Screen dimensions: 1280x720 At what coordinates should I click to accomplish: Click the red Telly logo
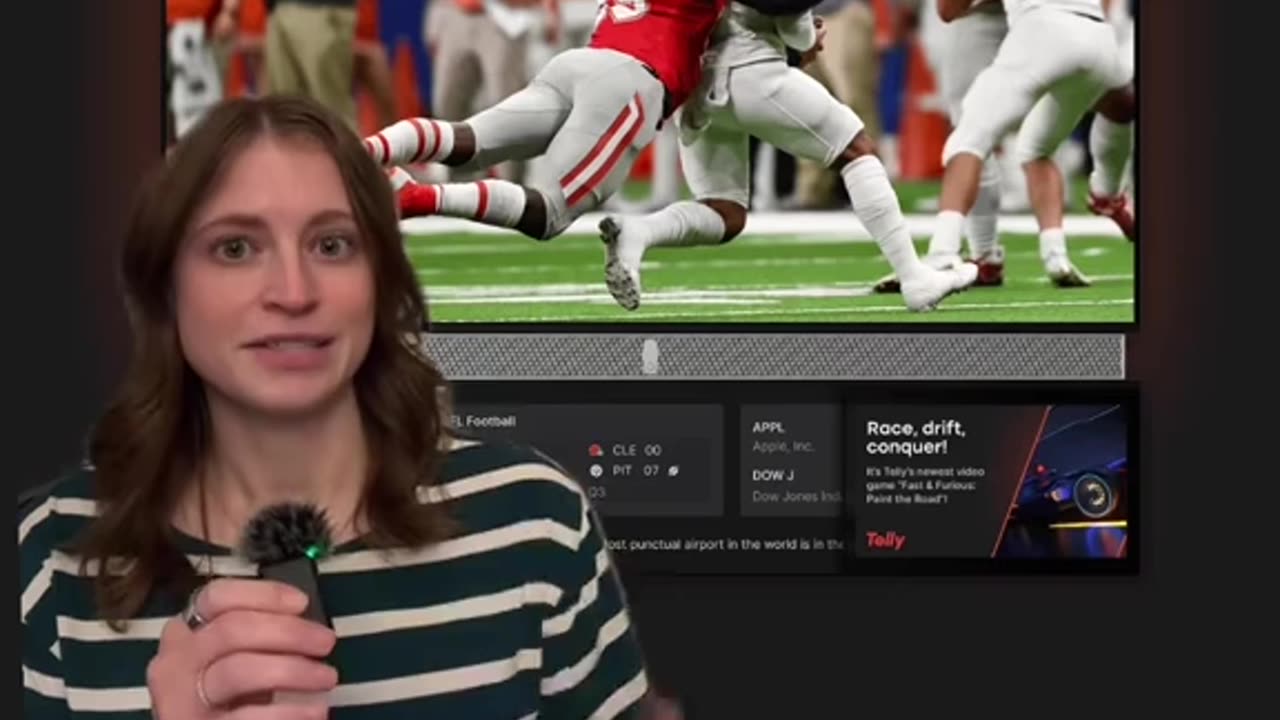885,540
